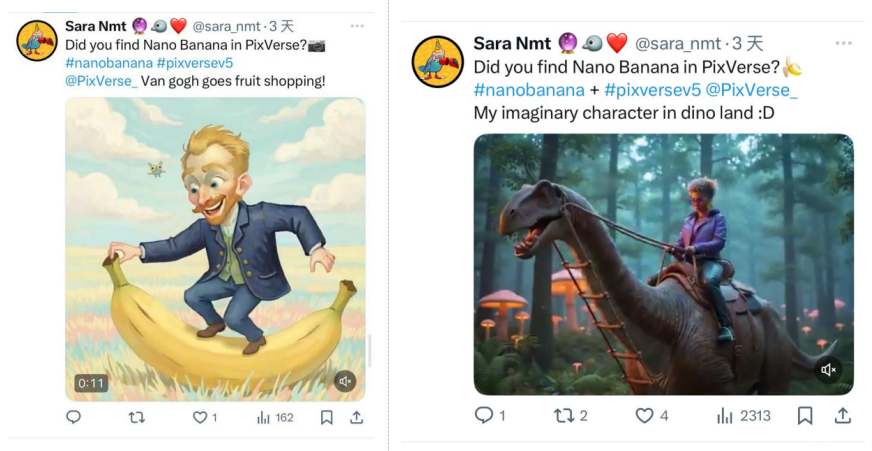
Task: Like the Van Gogh banana tweet
Action: 200,417
